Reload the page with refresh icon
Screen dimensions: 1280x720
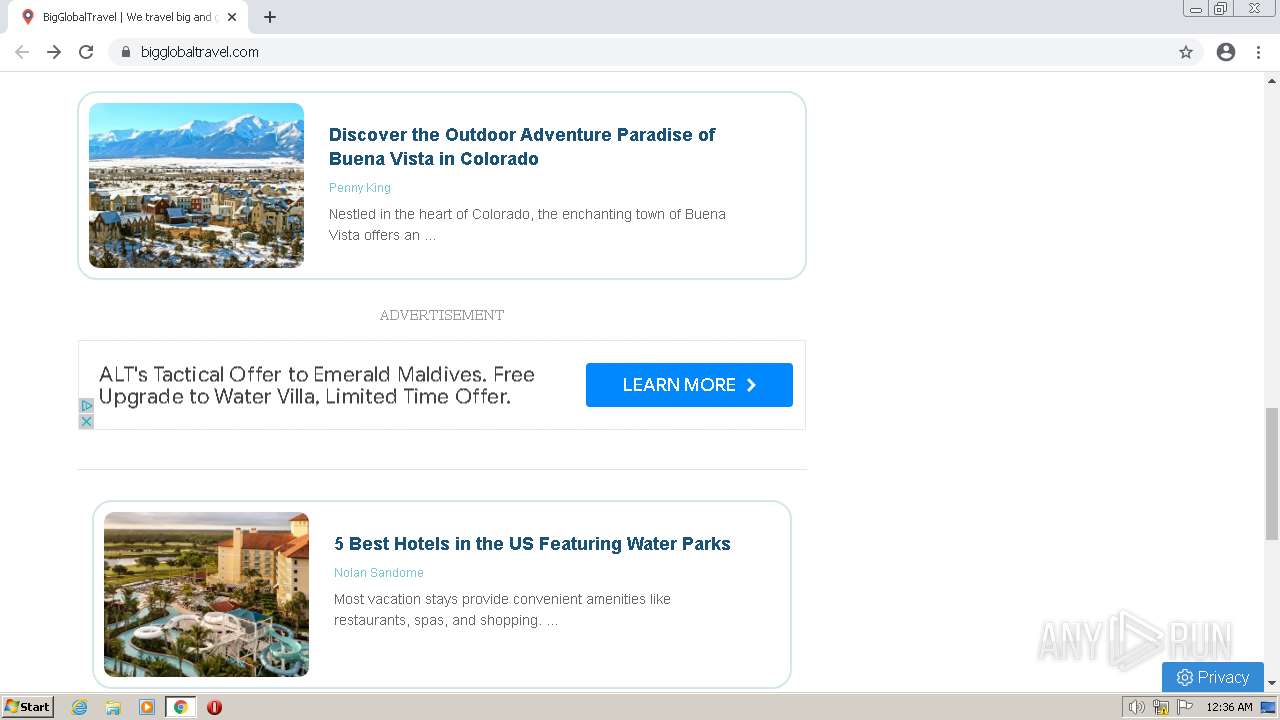[86, 52]
